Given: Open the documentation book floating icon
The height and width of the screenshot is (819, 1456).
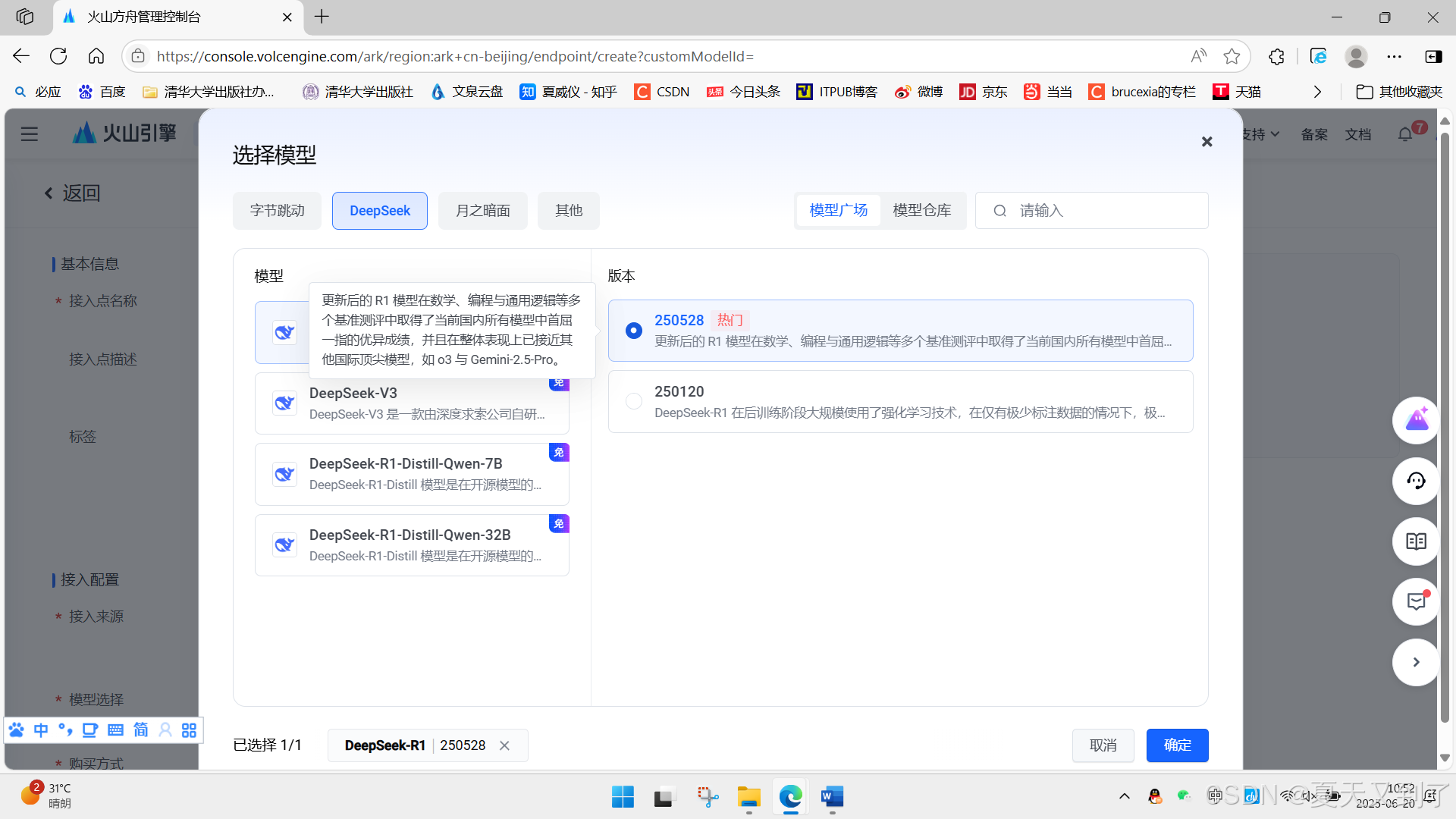Looking at the screenshot, I should point(1415,541).
